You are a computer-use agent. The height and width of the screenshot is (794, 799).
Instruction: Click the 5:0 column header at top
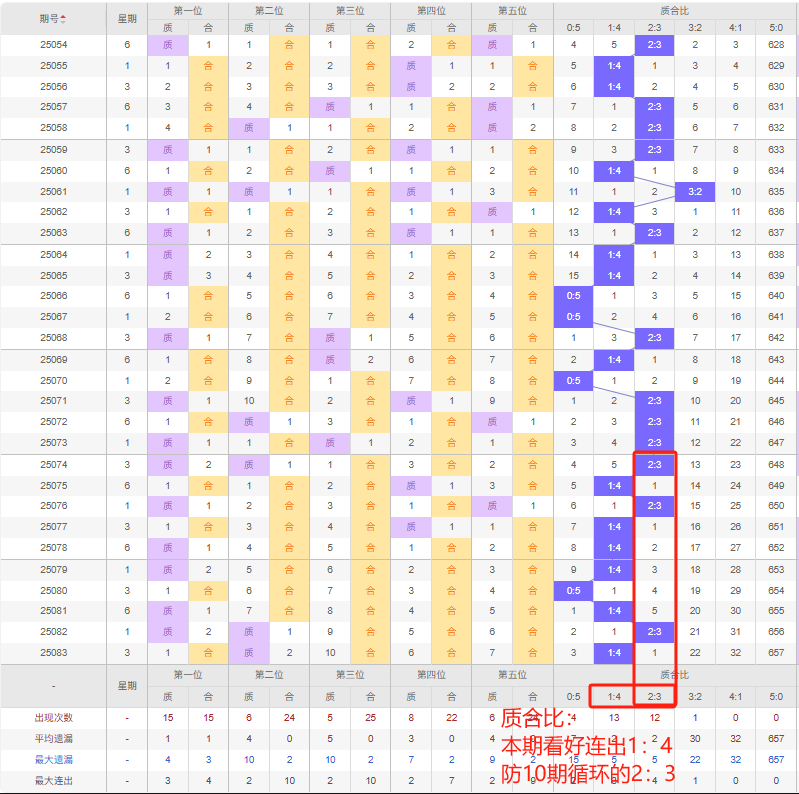(776, 27)
